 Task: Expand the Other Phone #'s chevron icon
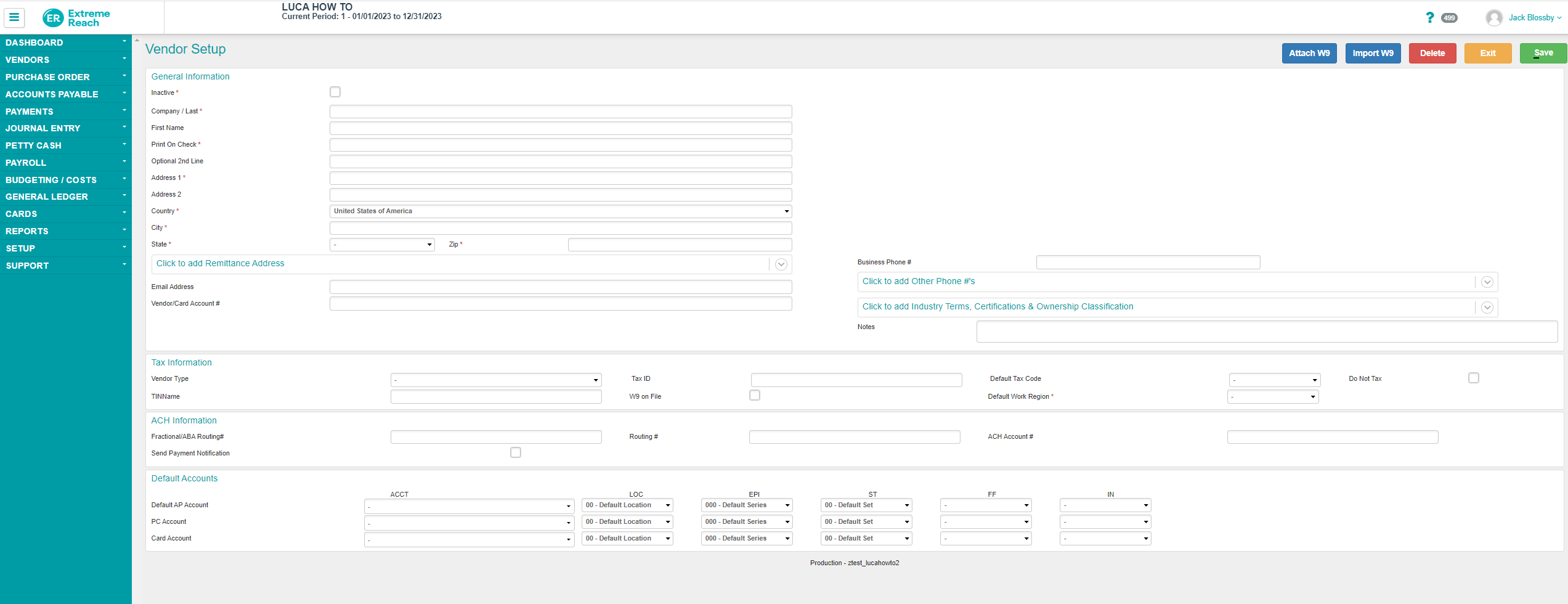(1487, 282)
